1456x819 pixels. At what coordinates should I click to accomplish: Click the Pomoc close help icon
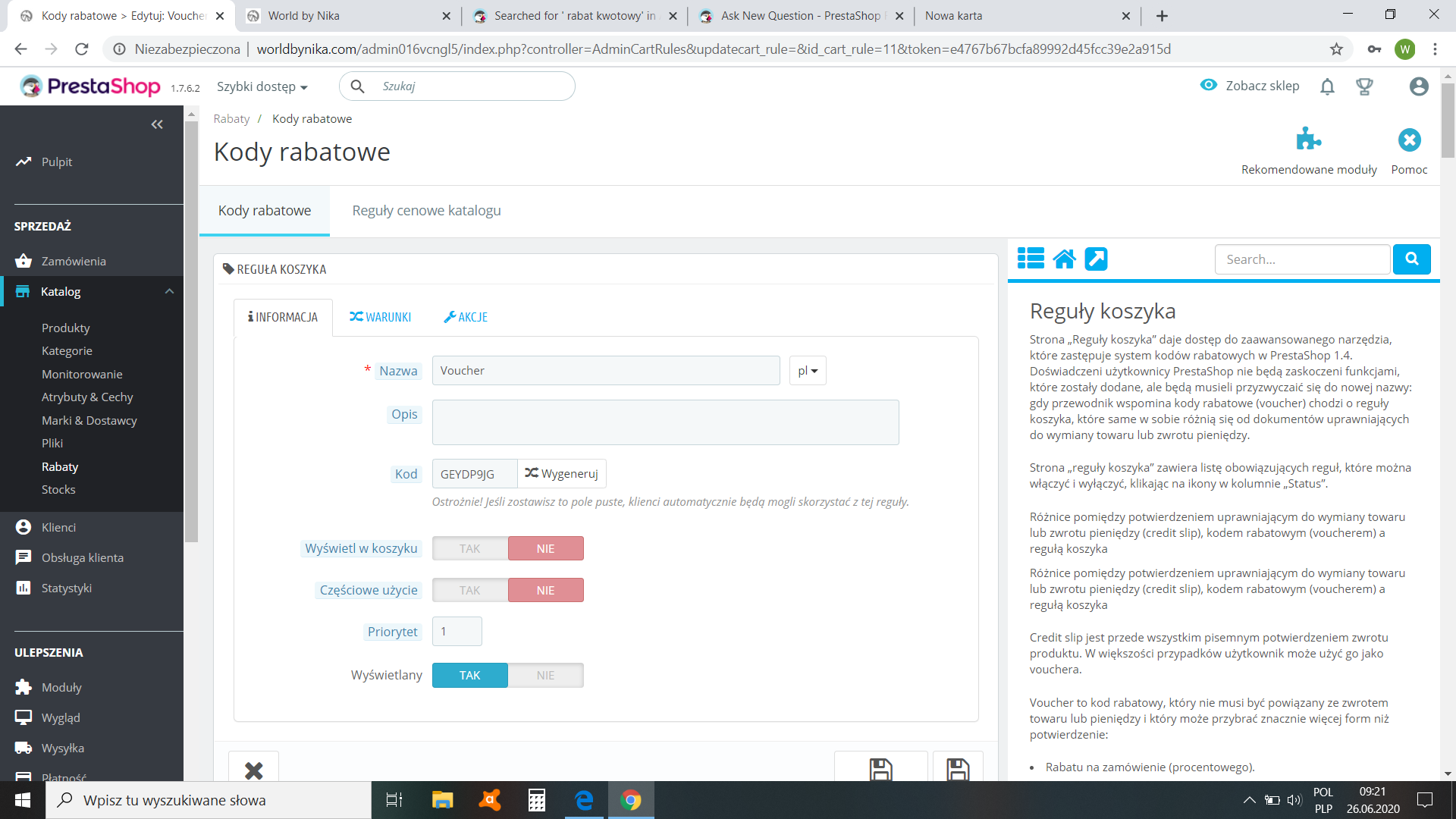[x=1409, y=140]
